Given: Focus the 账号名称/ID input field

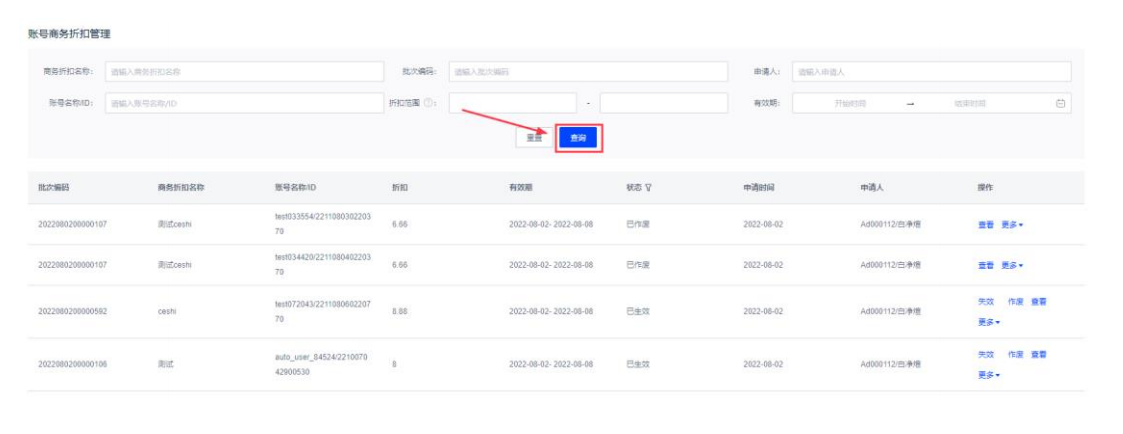Looking at the screenshot, I should (244, 103).
